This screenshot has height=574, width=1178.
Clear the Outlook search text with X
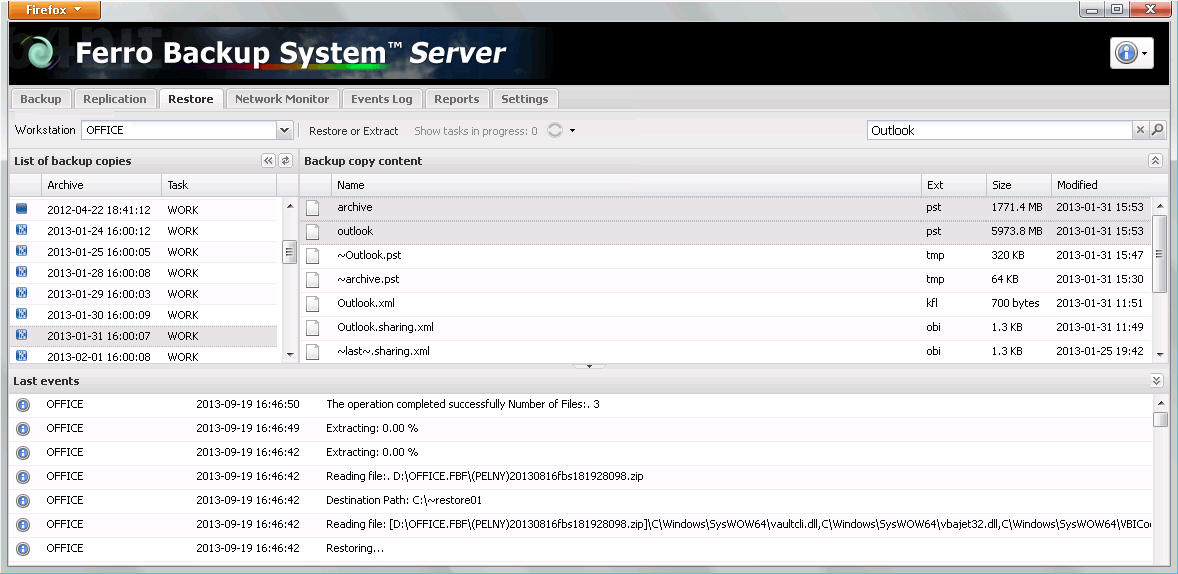(x=1140, y=130)
